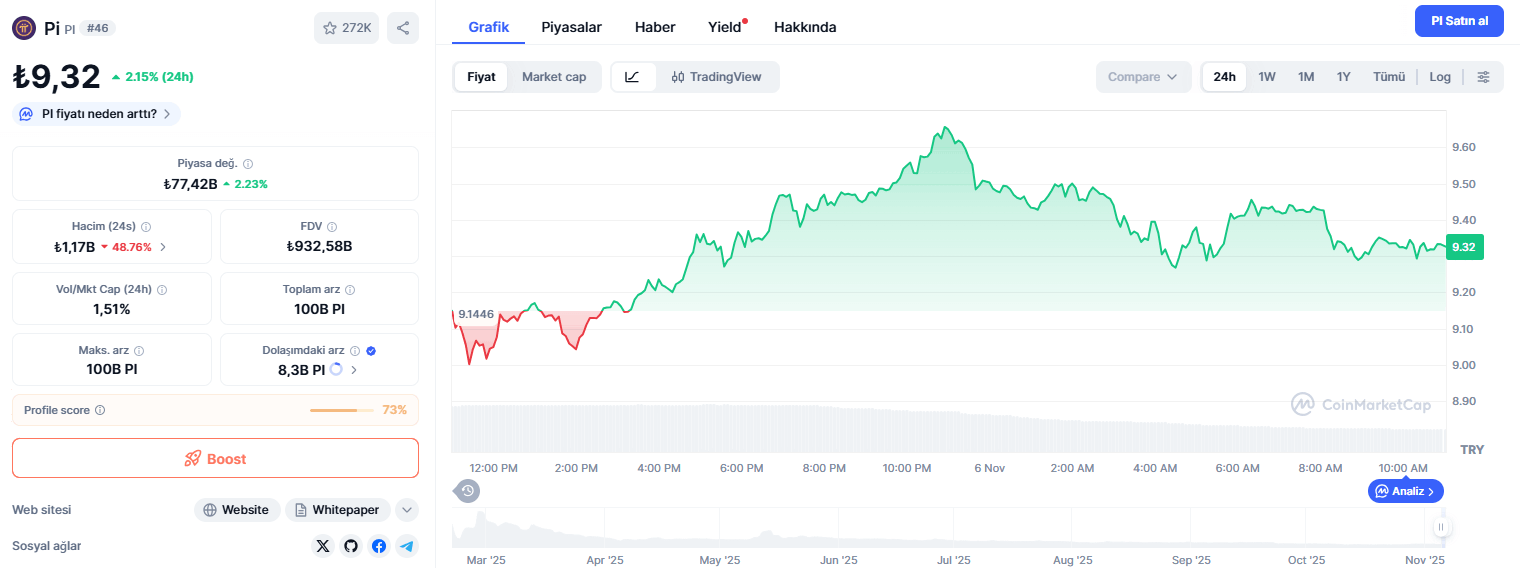The height and width of the screenshot is (568, 1520).
Task: Switch to the Piyasalar tab
Action: (x=572, y=27)
